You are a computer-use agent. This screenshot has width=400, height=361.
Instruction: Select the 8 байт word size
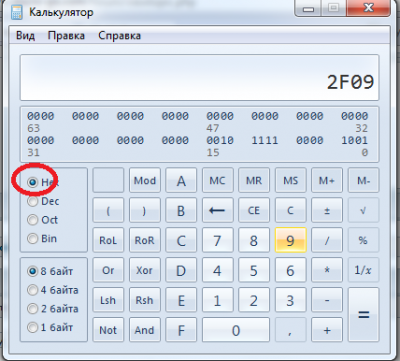pyautogui.click(x=33, y=271)
